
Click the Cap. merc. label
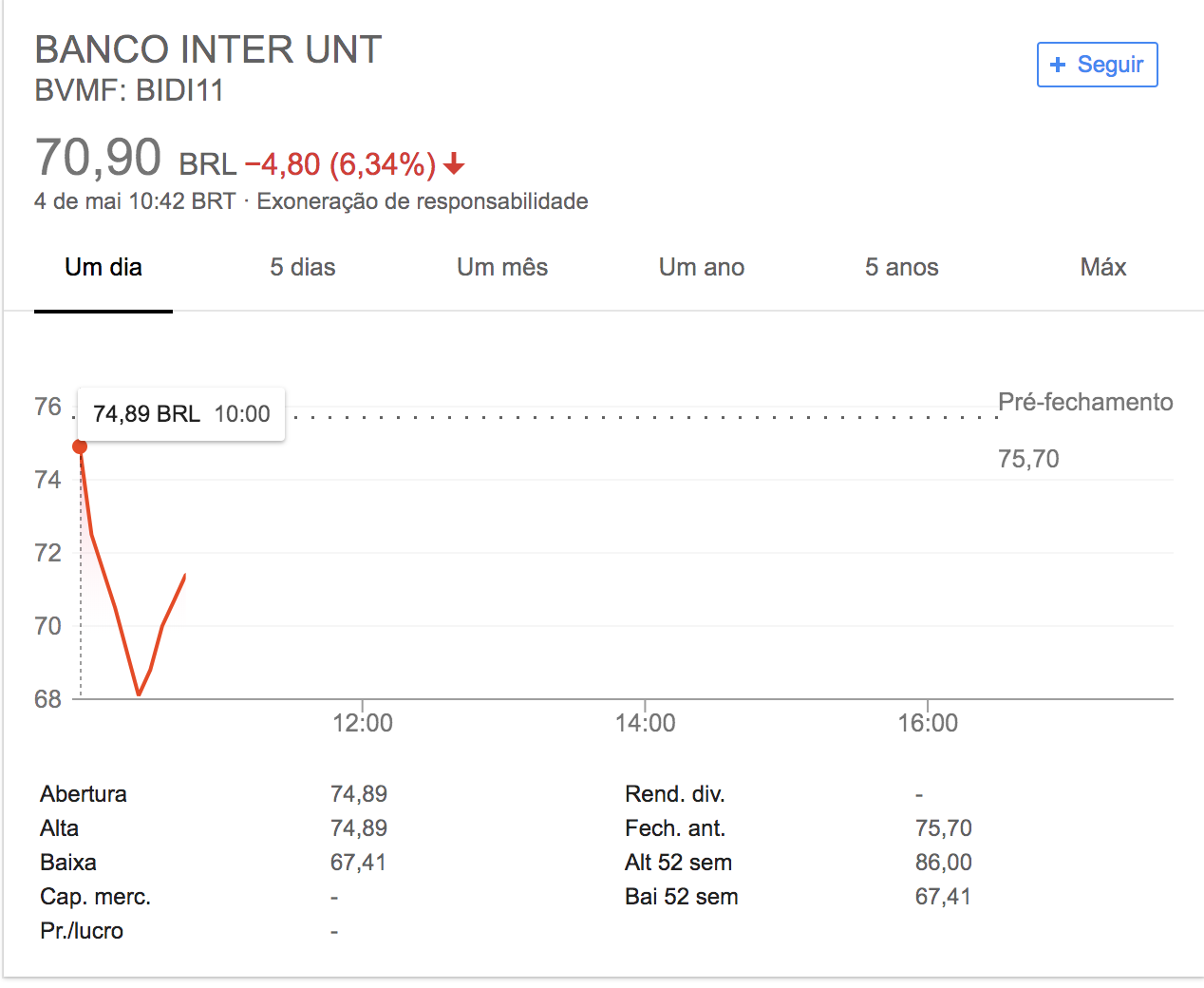coord(96,897)
